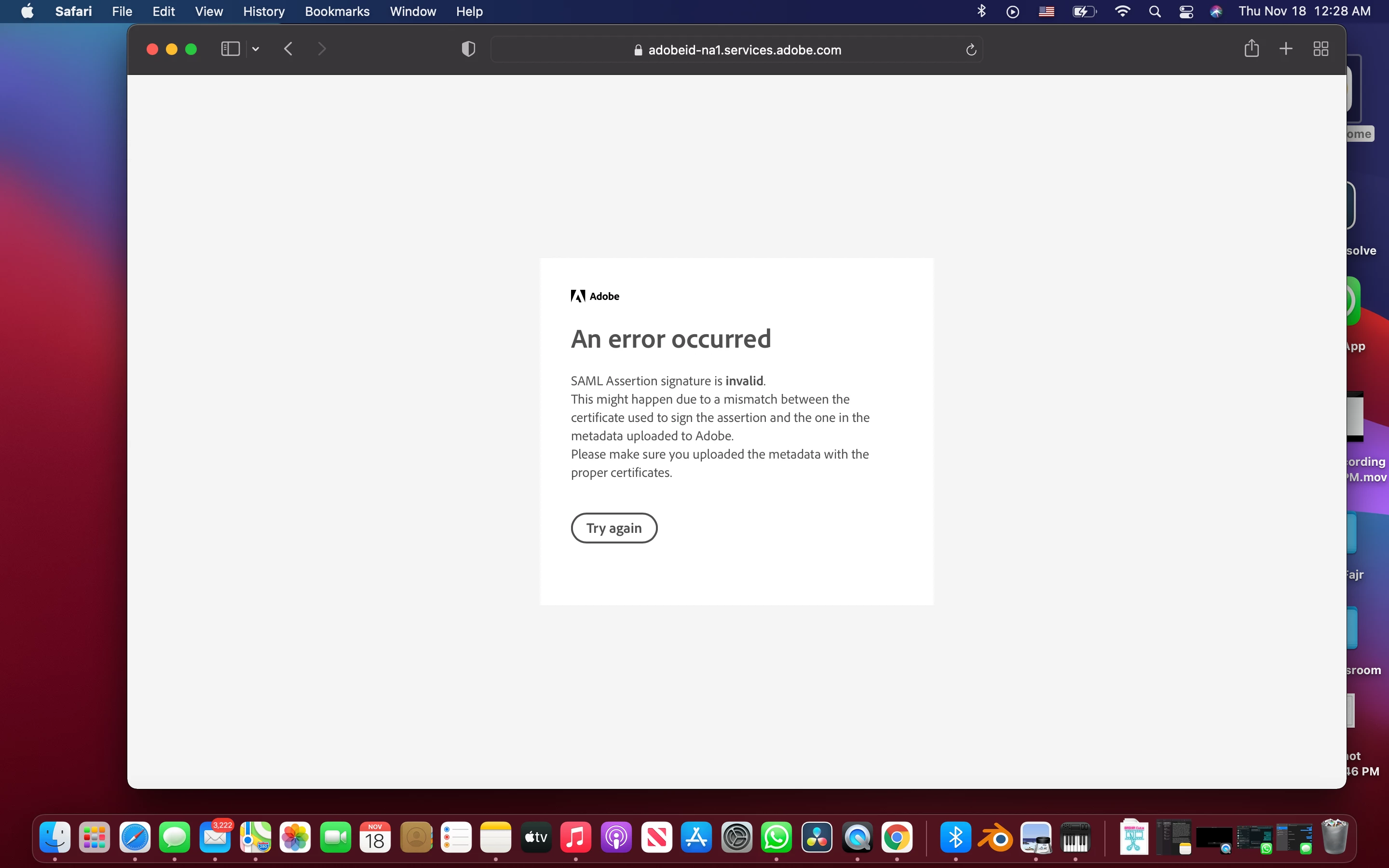Open Finder from the Dock

55,838
